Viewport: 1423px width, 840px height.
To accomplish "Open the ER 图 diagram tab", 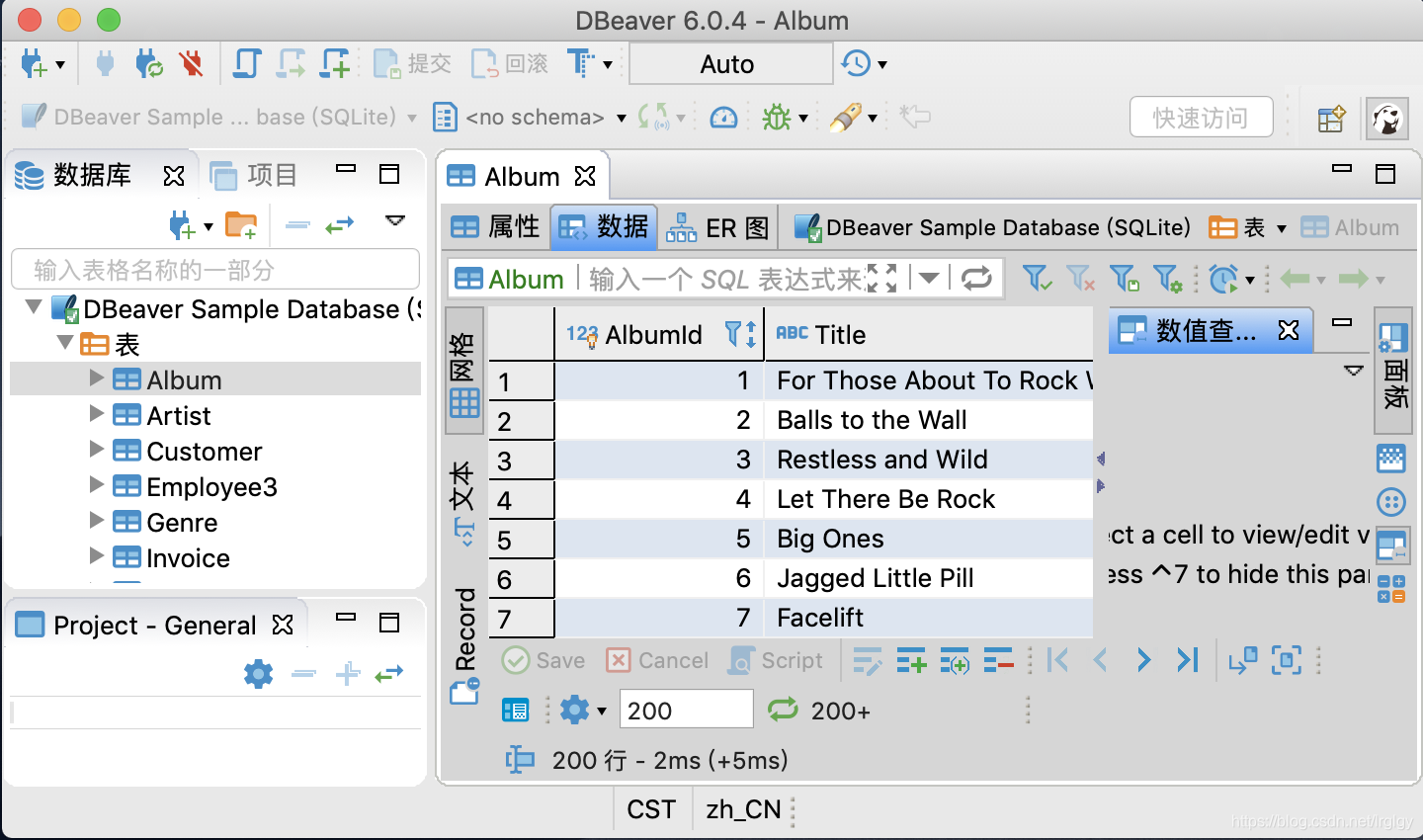I will tap(717, 228).
